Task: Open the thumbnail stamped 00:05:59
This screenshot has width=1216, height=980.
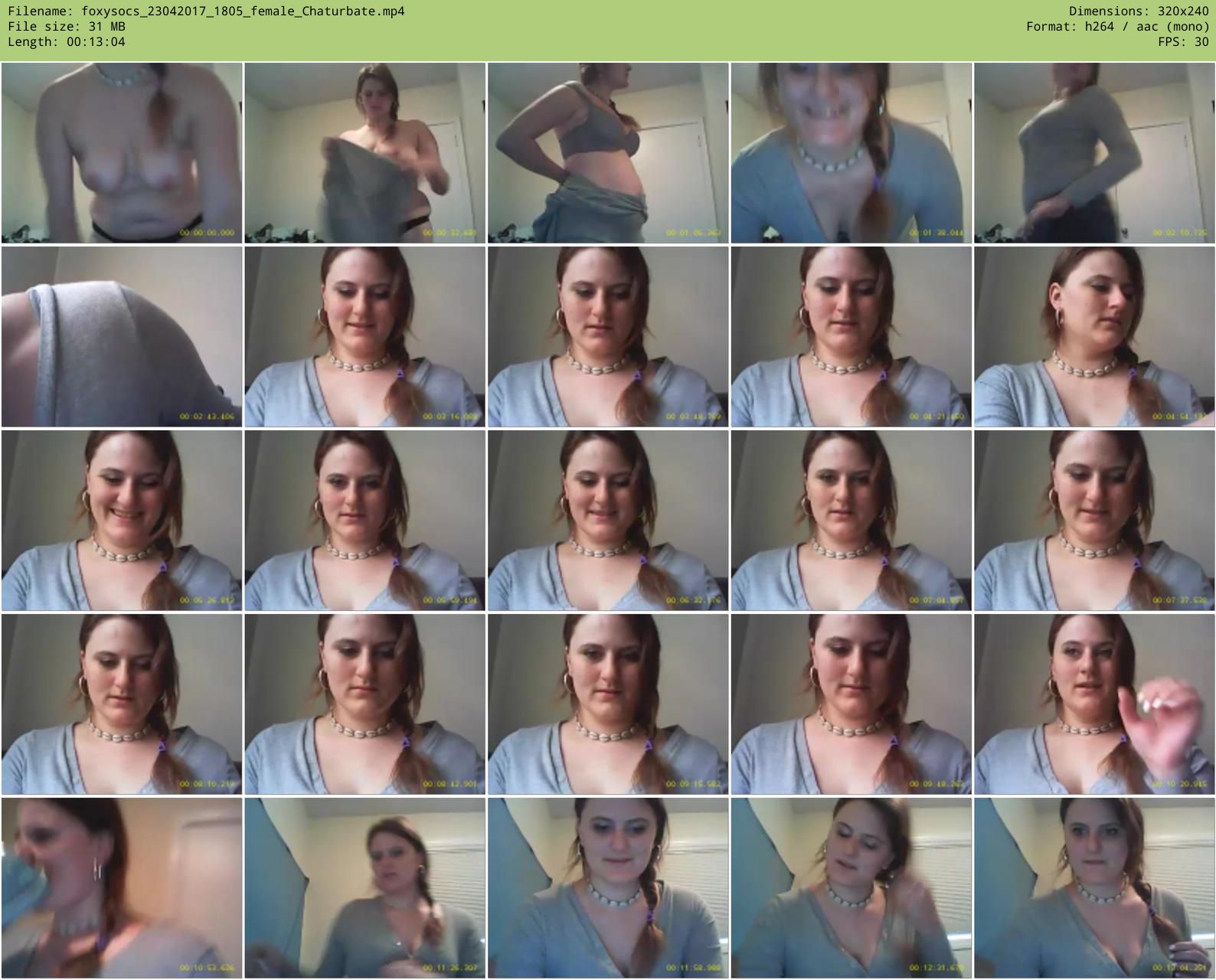Action: coord(364,521)
